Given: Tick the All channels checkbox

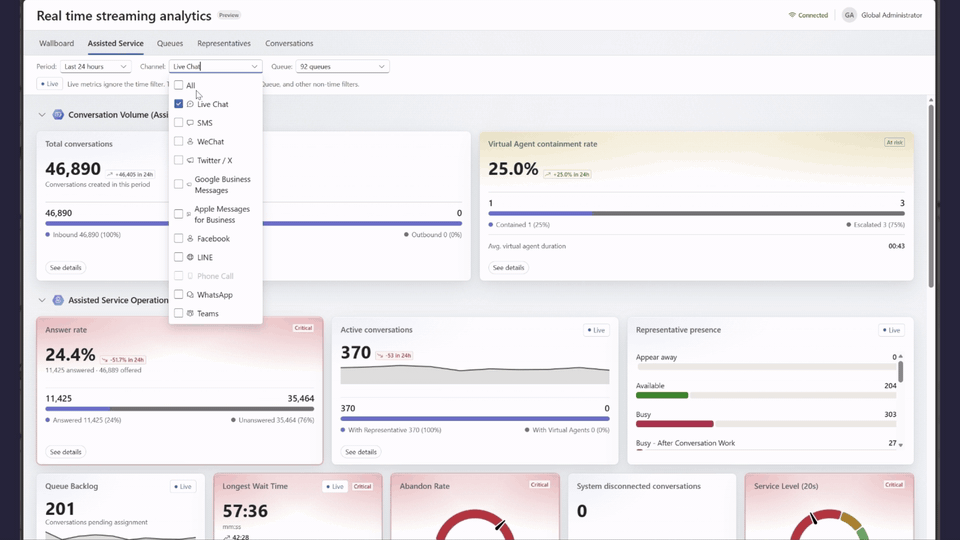Looking at the screenshot, I should point(179,85).
